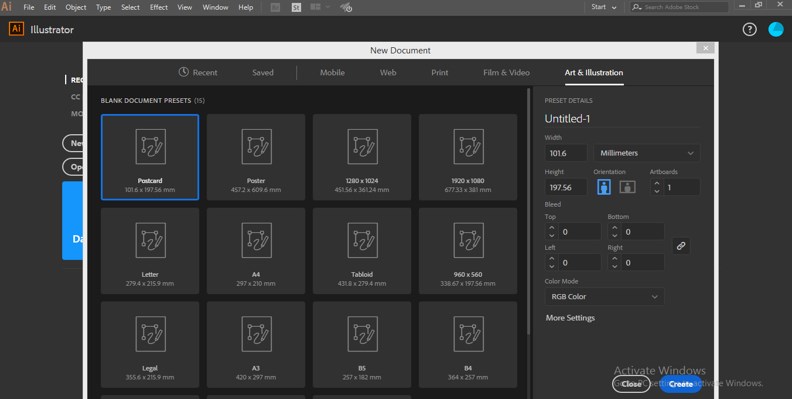Screen dimensions: 792x399
Task: Decrease the Top bleed value
Action: point(552,236)
